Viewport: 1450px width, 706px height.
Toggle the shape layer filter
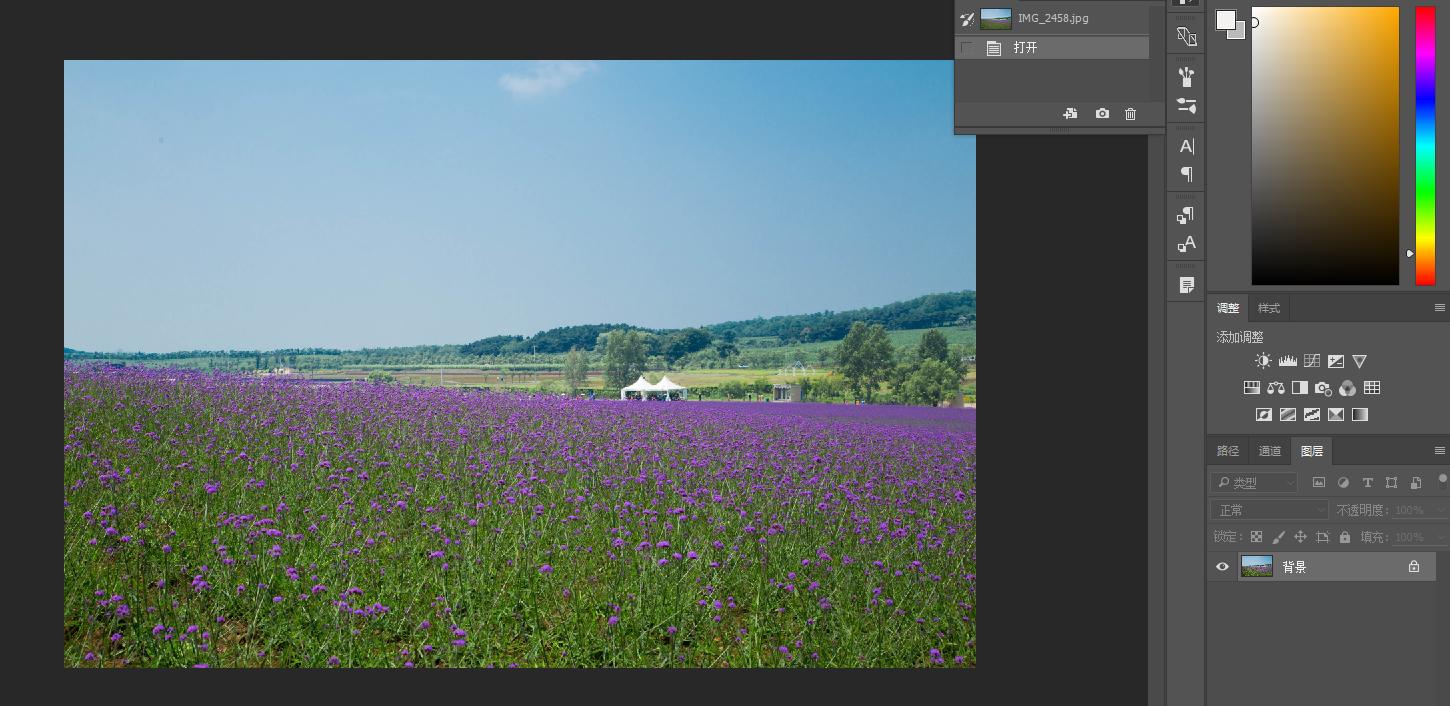(1391, 483)
